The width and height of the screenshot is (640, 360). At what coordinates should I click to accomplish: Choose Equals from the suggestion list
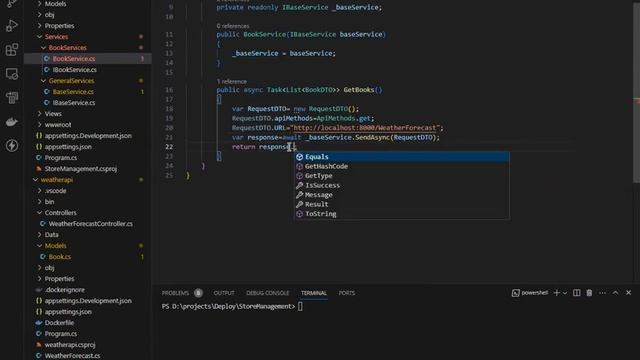(x=402, y=157)
